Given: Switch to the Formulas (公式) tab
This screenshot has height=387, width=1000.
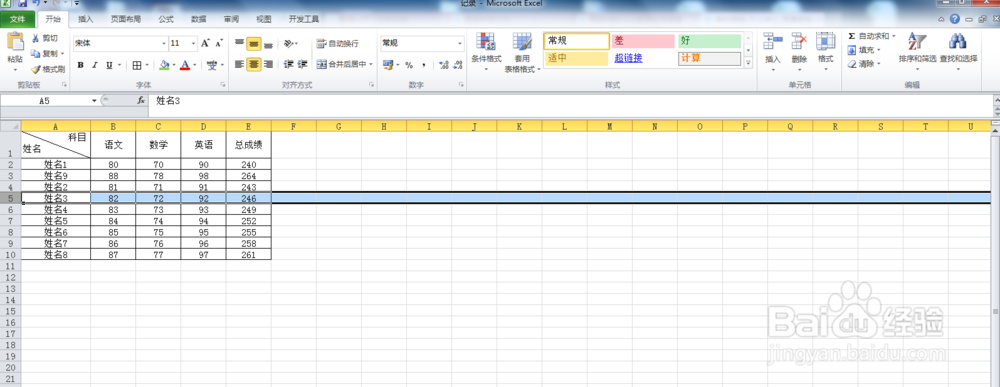Looking at the screenshot, I should 166,19.
